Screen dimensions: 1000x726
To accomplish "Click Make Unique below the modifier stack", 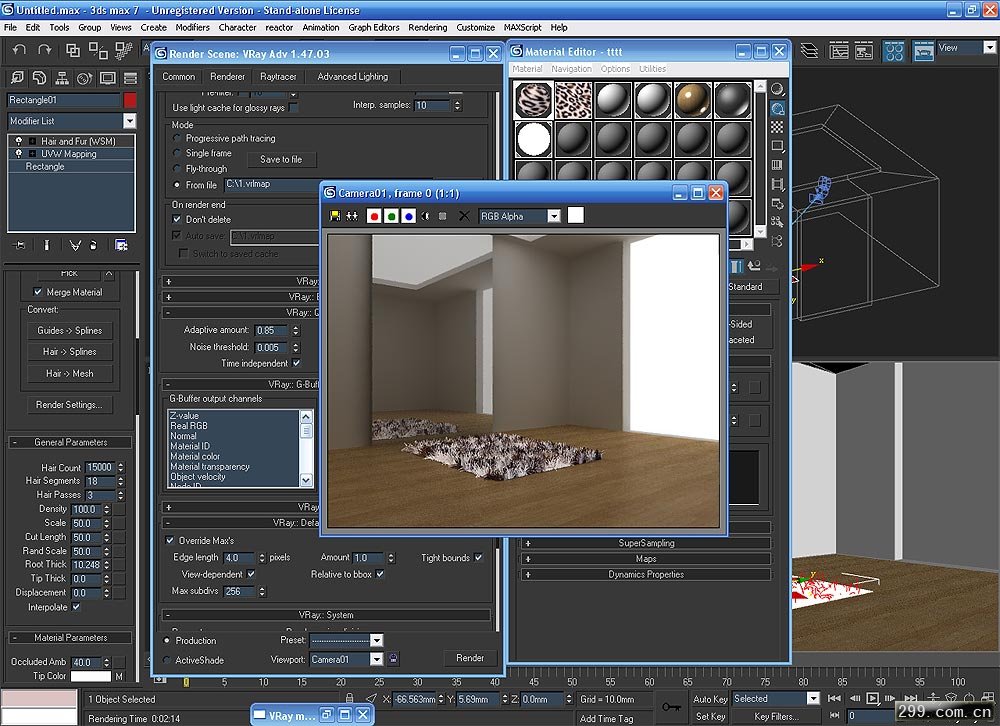I will 75,245.
